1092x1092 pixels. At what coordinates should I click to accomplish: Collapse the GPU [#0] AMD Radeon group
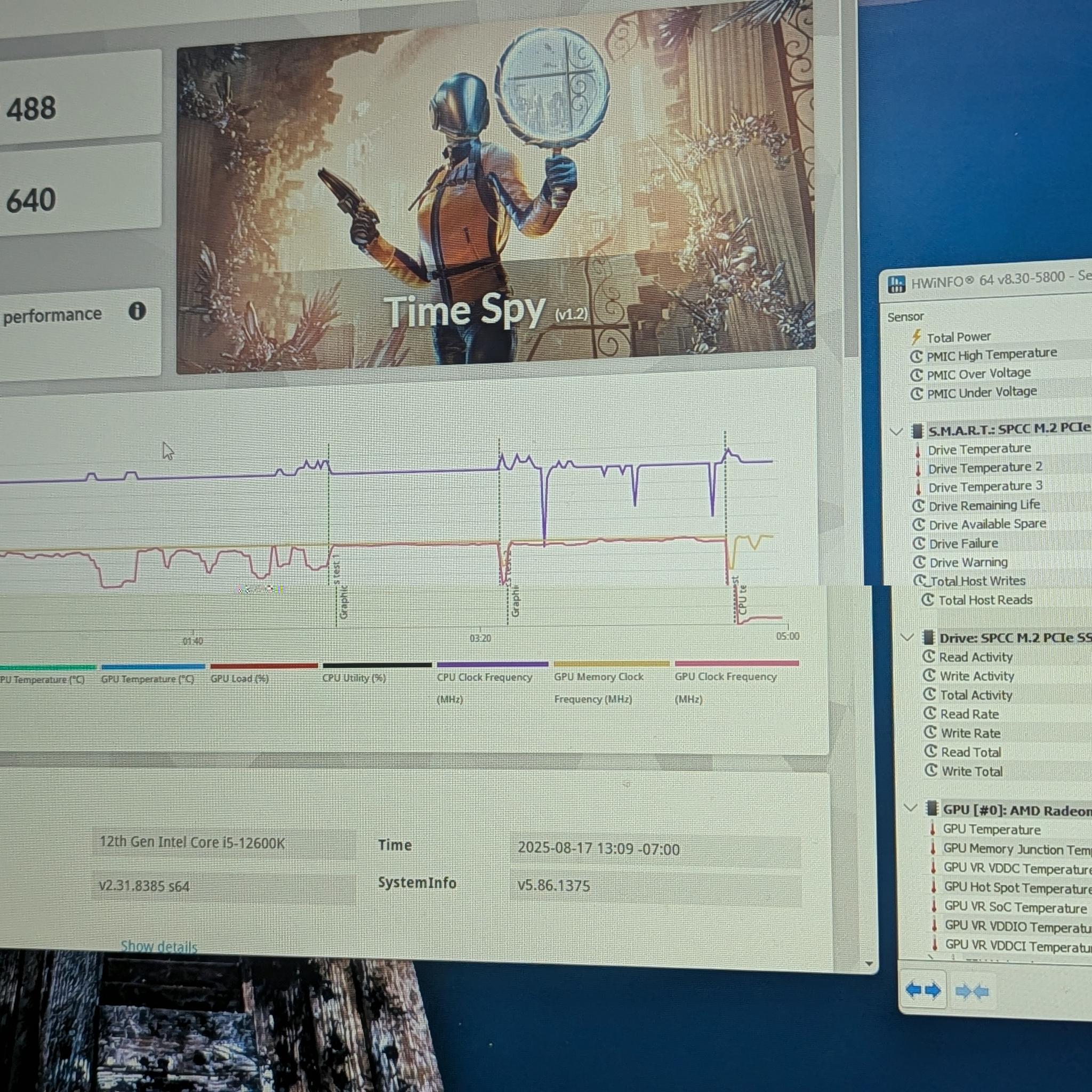[x=910, y=808]
